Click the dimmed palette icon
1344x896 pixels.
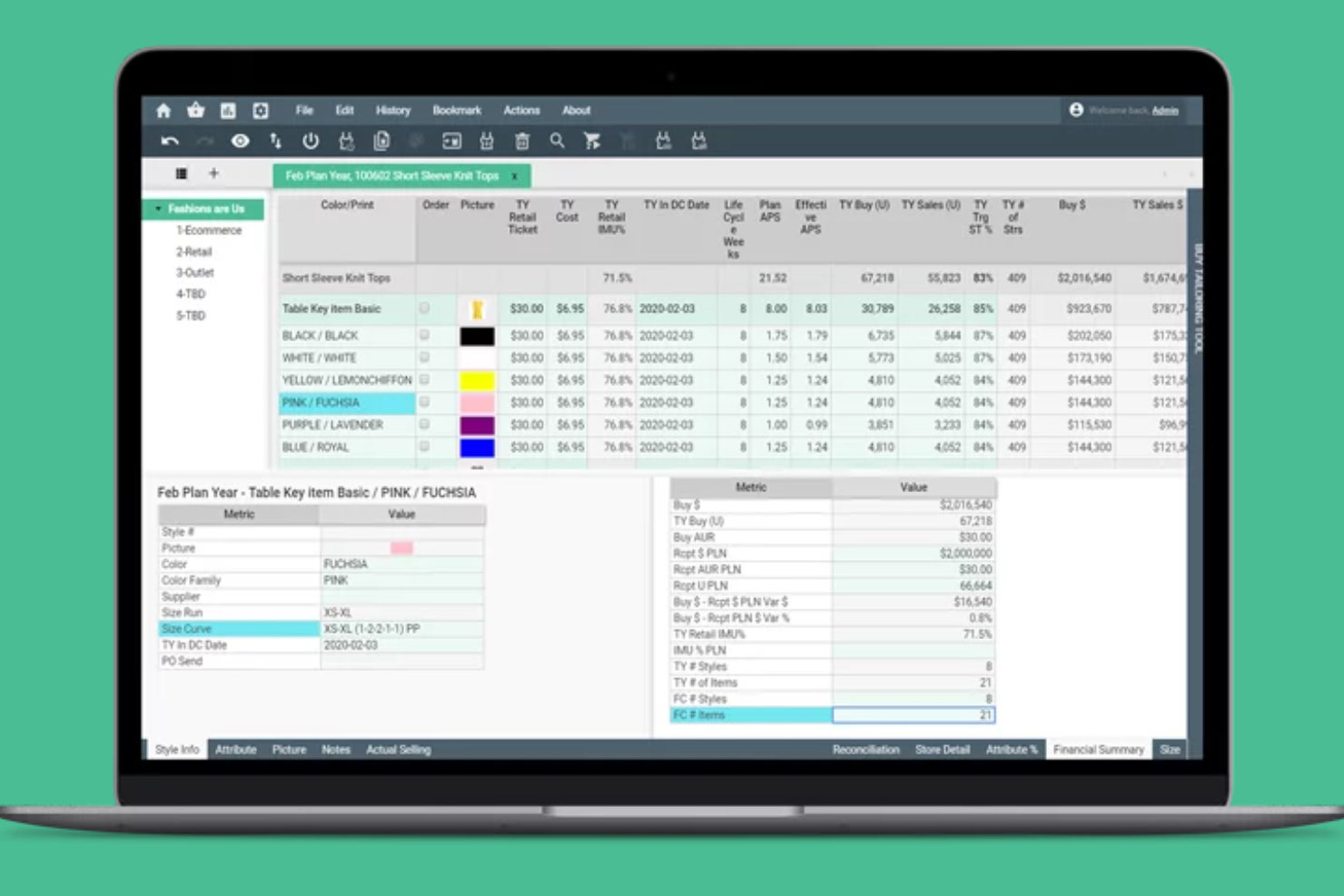pos(417,141)
